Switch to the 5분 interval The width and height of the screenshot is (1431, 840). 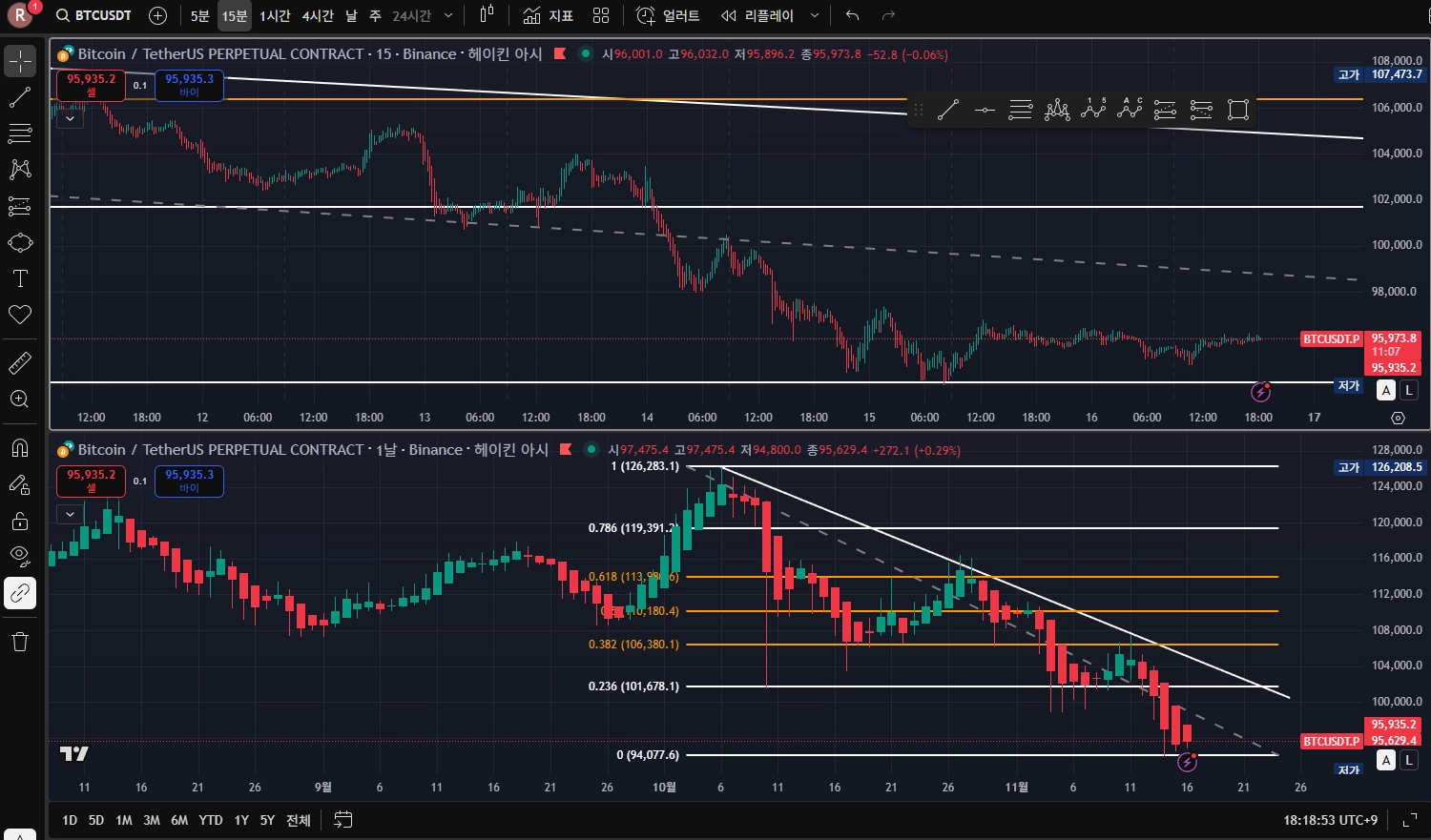pos(199,15)
